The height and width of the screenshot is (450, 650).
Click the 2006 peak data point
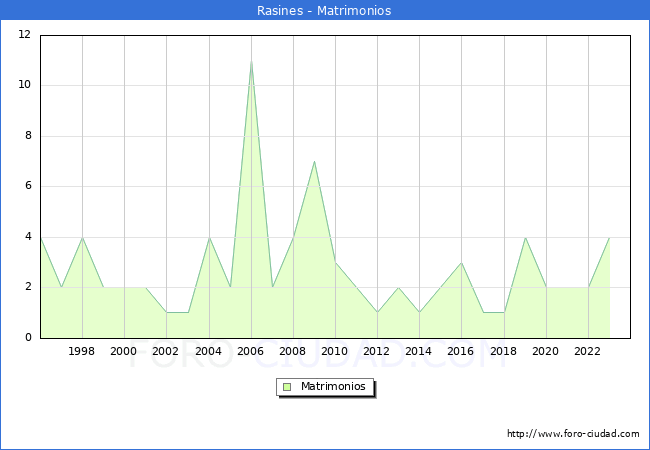pyautogui.click(x=251, y=61)
